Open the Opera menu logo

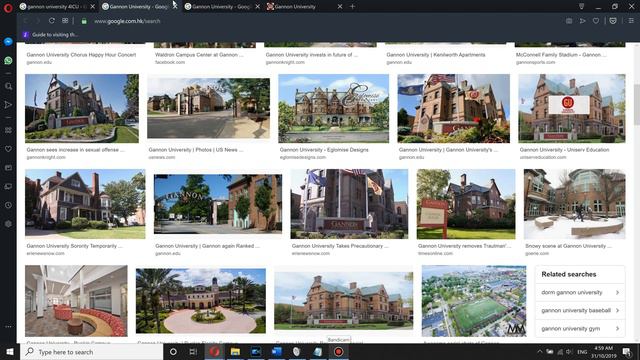8,8
